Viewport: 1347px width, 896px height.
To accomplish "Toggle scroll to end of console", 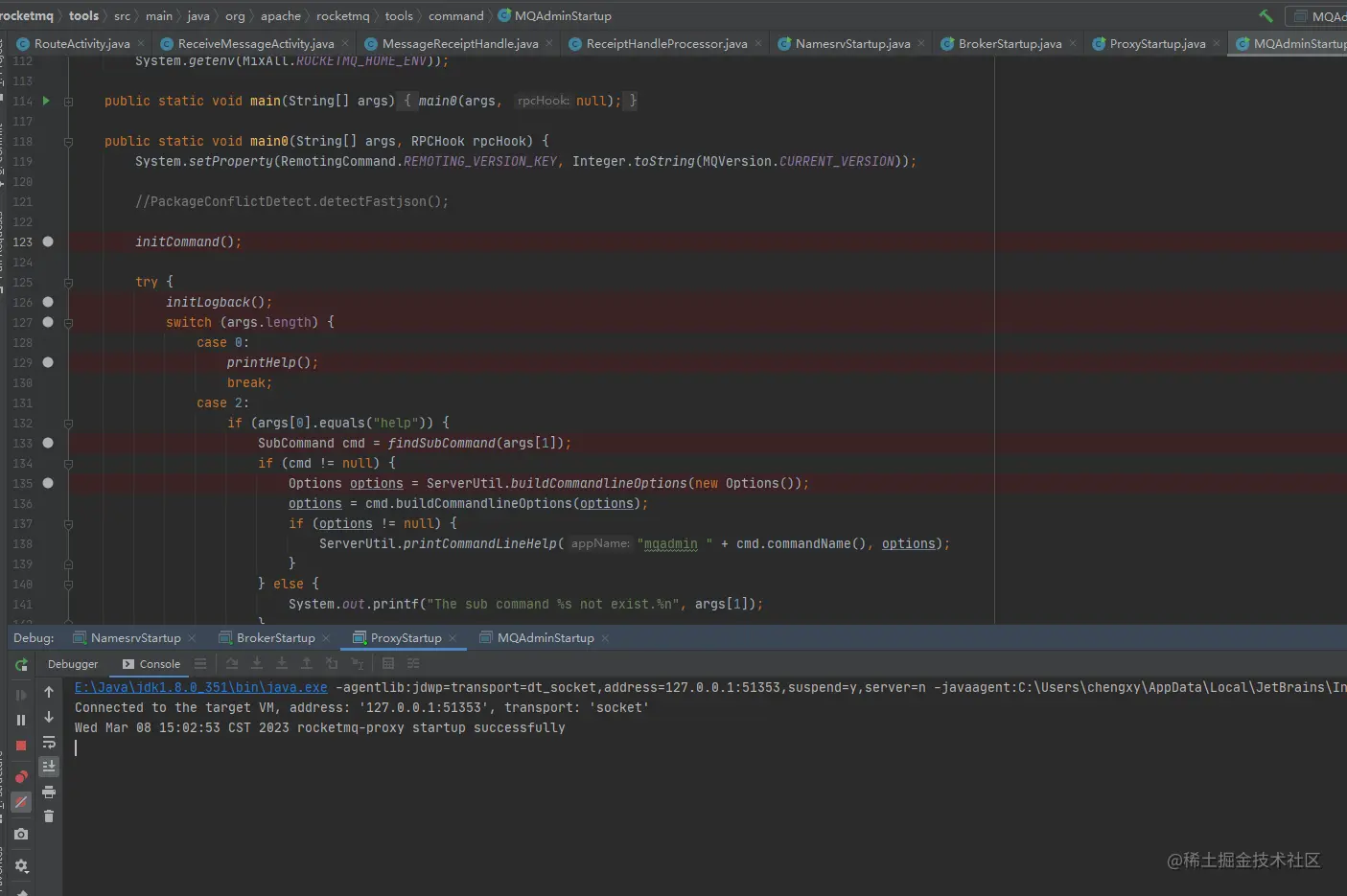I will [x=49, y=767].
